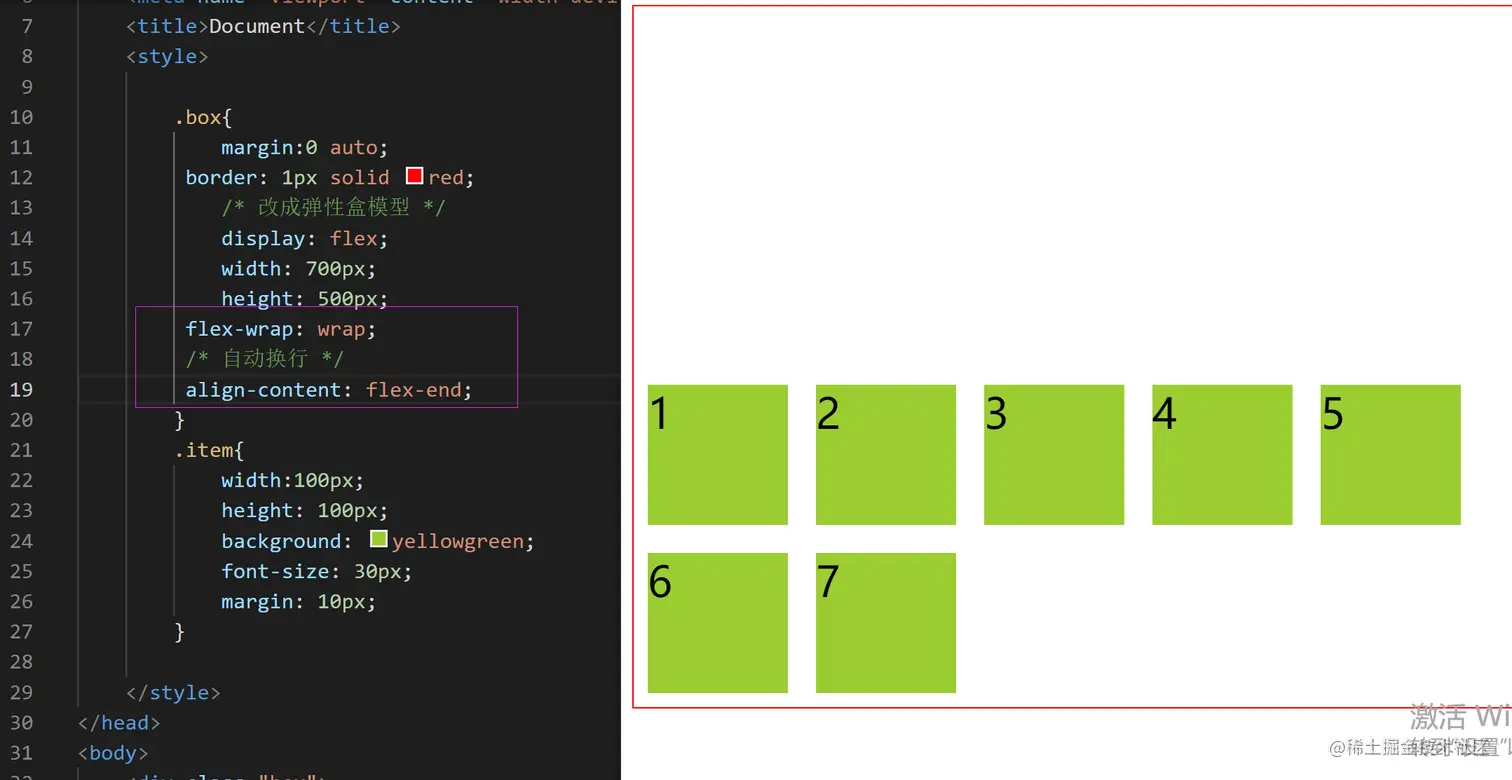Click green box numbered 6

718,623
